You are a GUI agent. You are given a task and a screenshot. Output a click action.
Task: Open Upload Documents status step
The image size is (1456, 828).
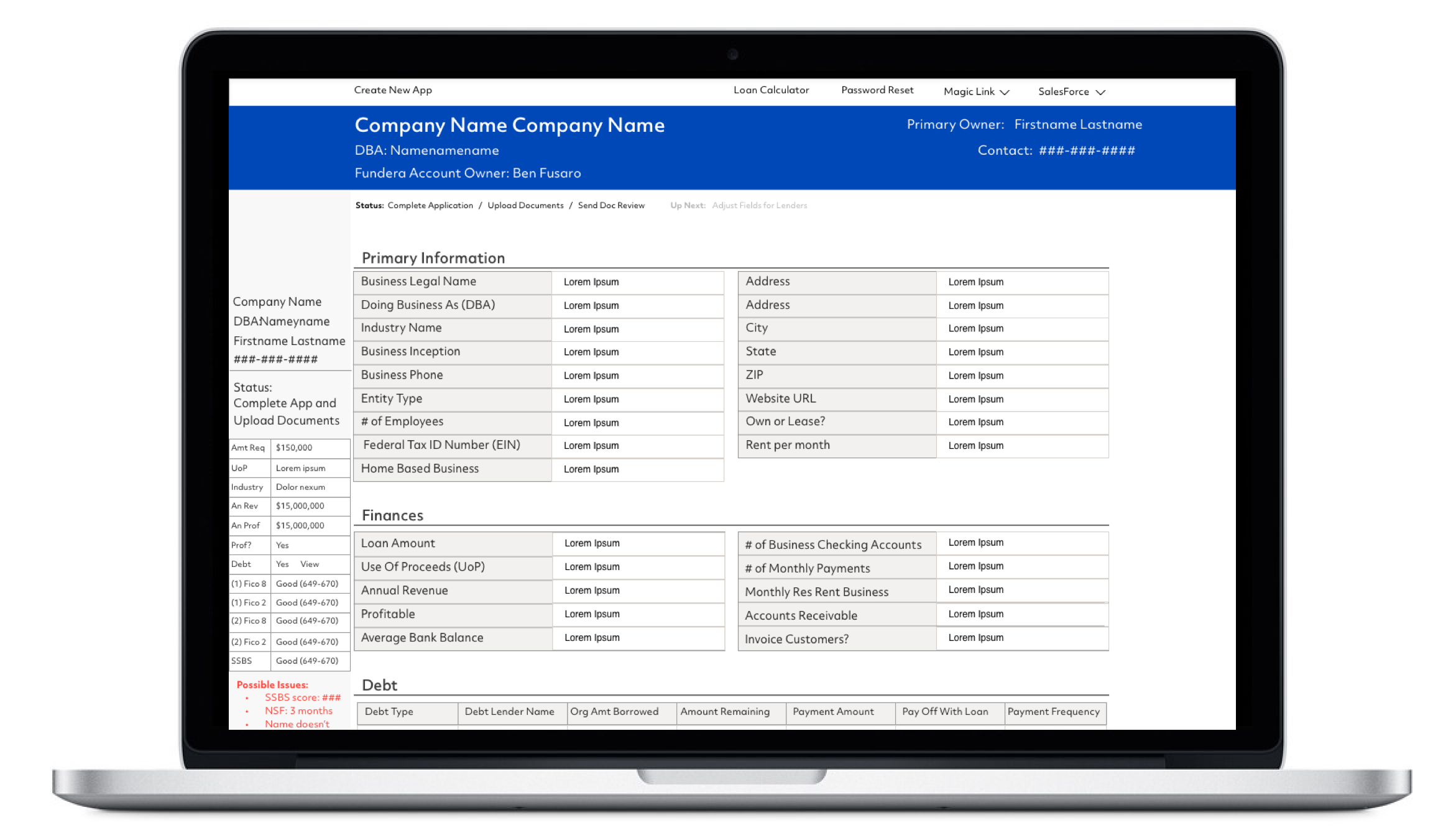click(525, 206)
